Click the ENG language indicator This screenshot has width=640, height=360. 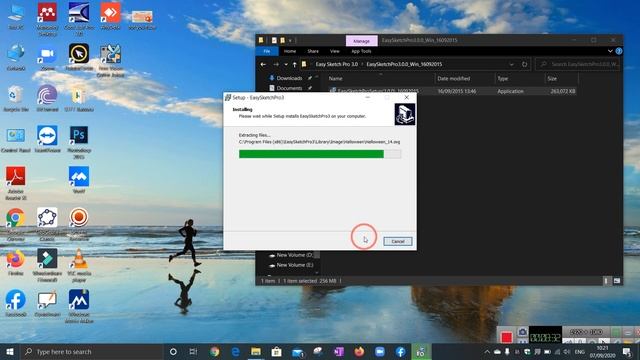pos(579,351)
